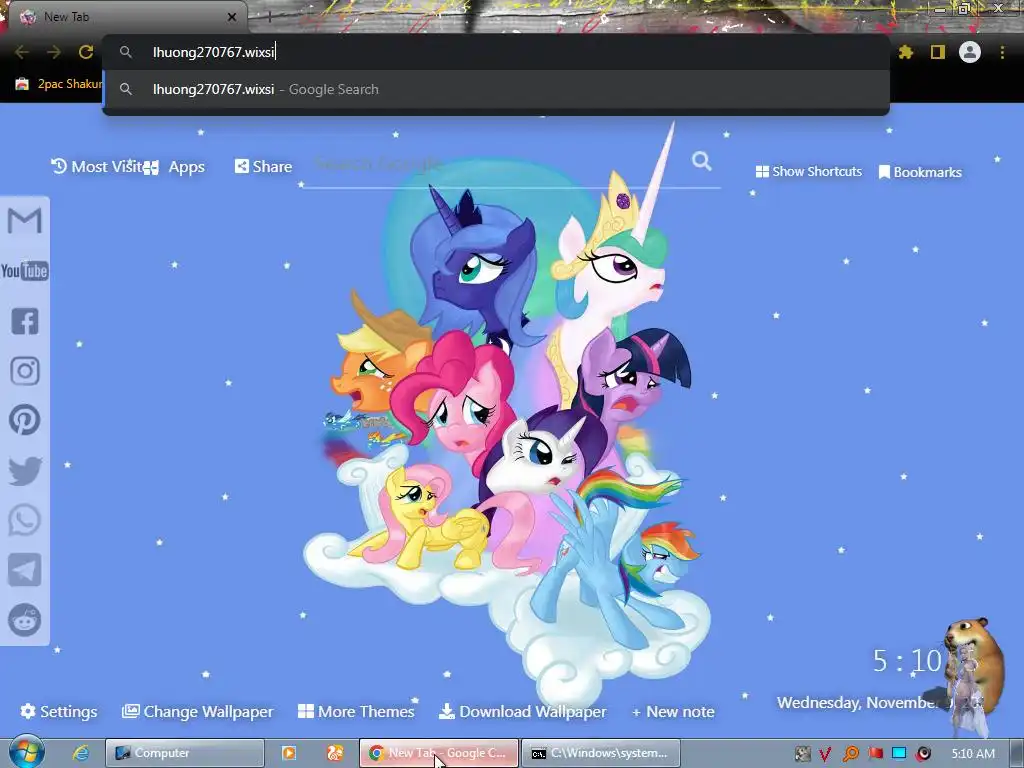Select the lhuong270767.wixsi Google Search suggestion
1024x768 pixels.
click(496, 89)
